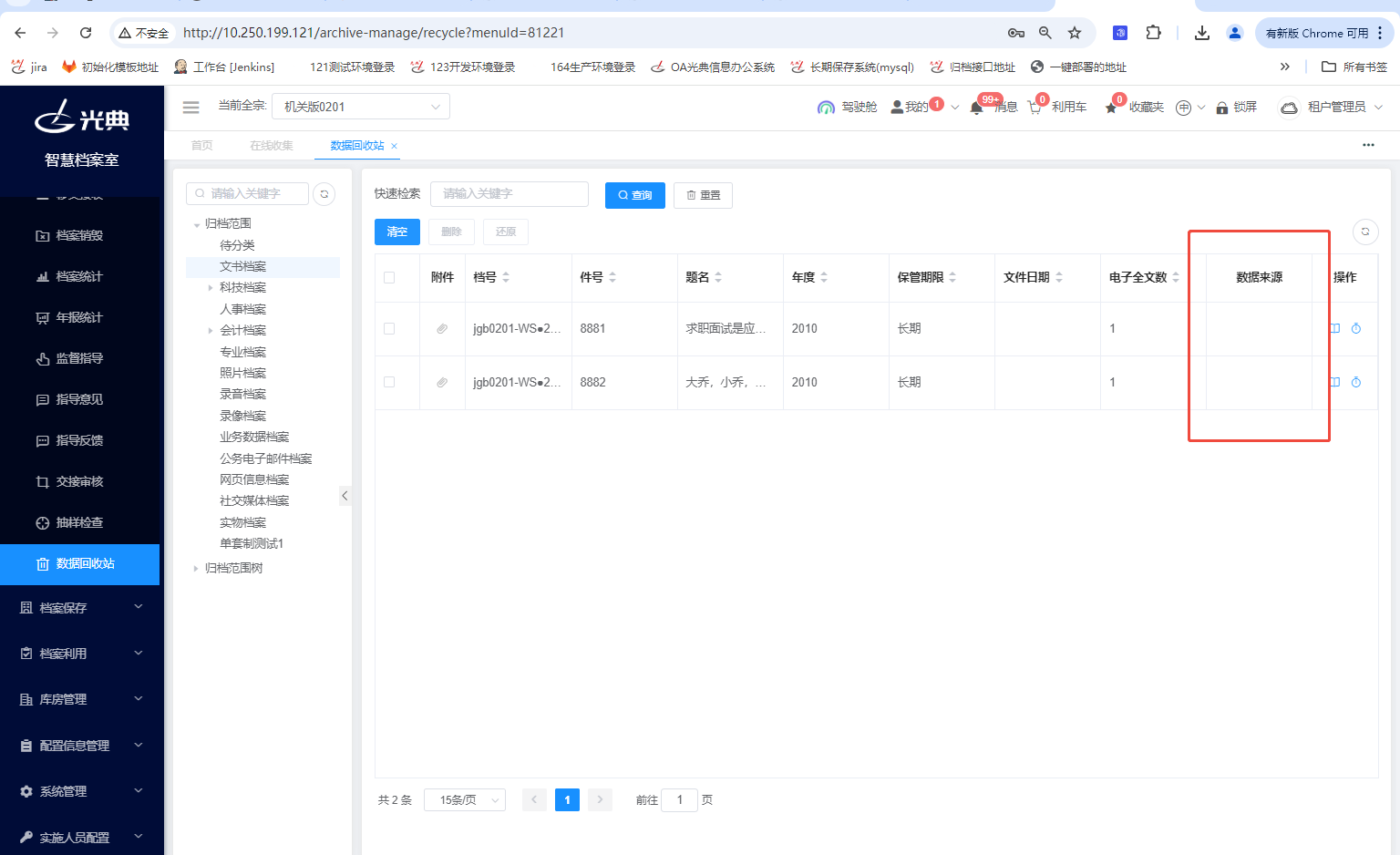This screenshot has height=855, width=1400.
Task: Select 照片档案 in the archive tree
Action: (x=242, y=373)
